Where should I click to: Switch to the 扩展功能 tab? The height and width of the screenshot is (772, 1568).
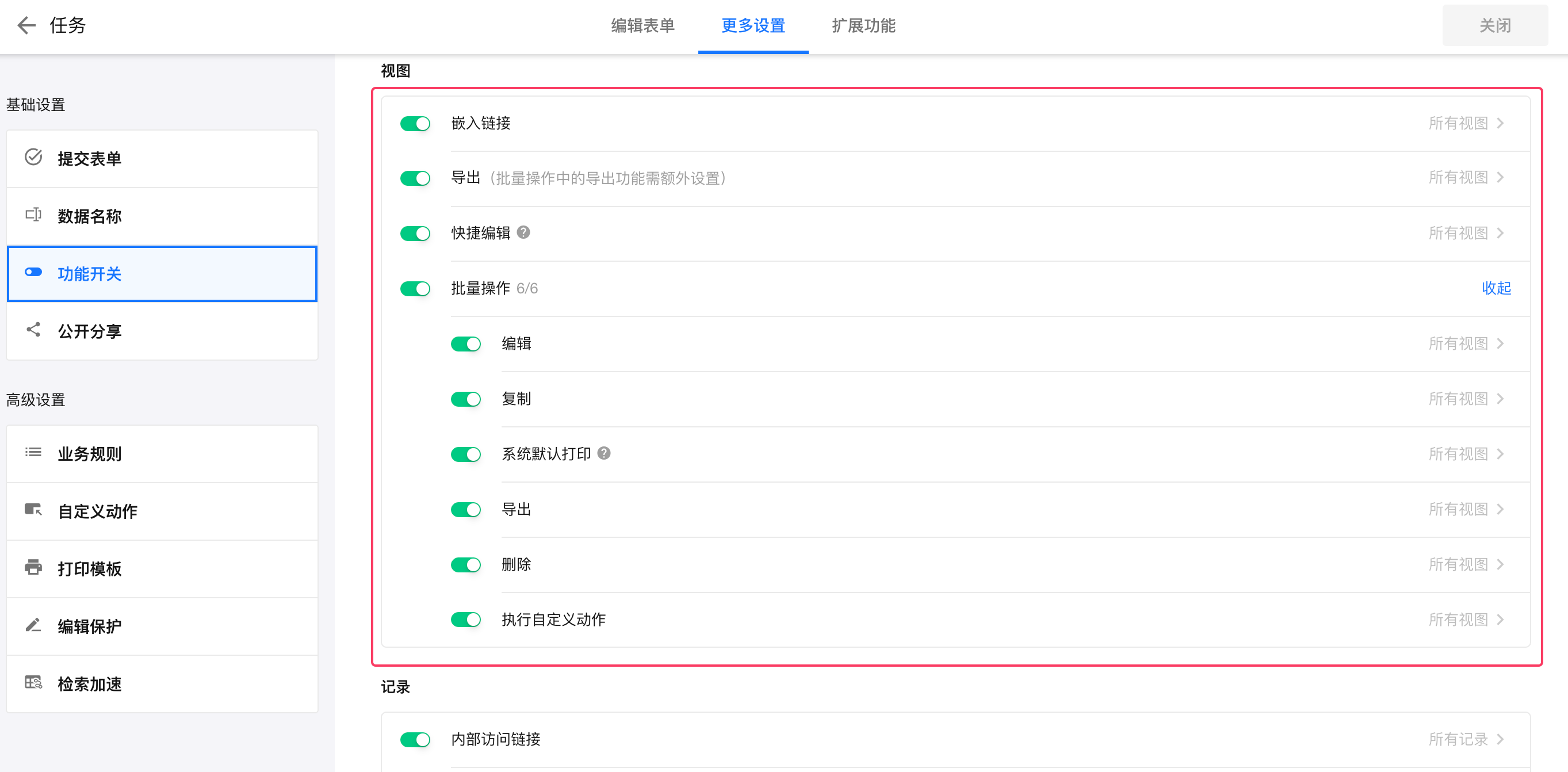(863, 25)
